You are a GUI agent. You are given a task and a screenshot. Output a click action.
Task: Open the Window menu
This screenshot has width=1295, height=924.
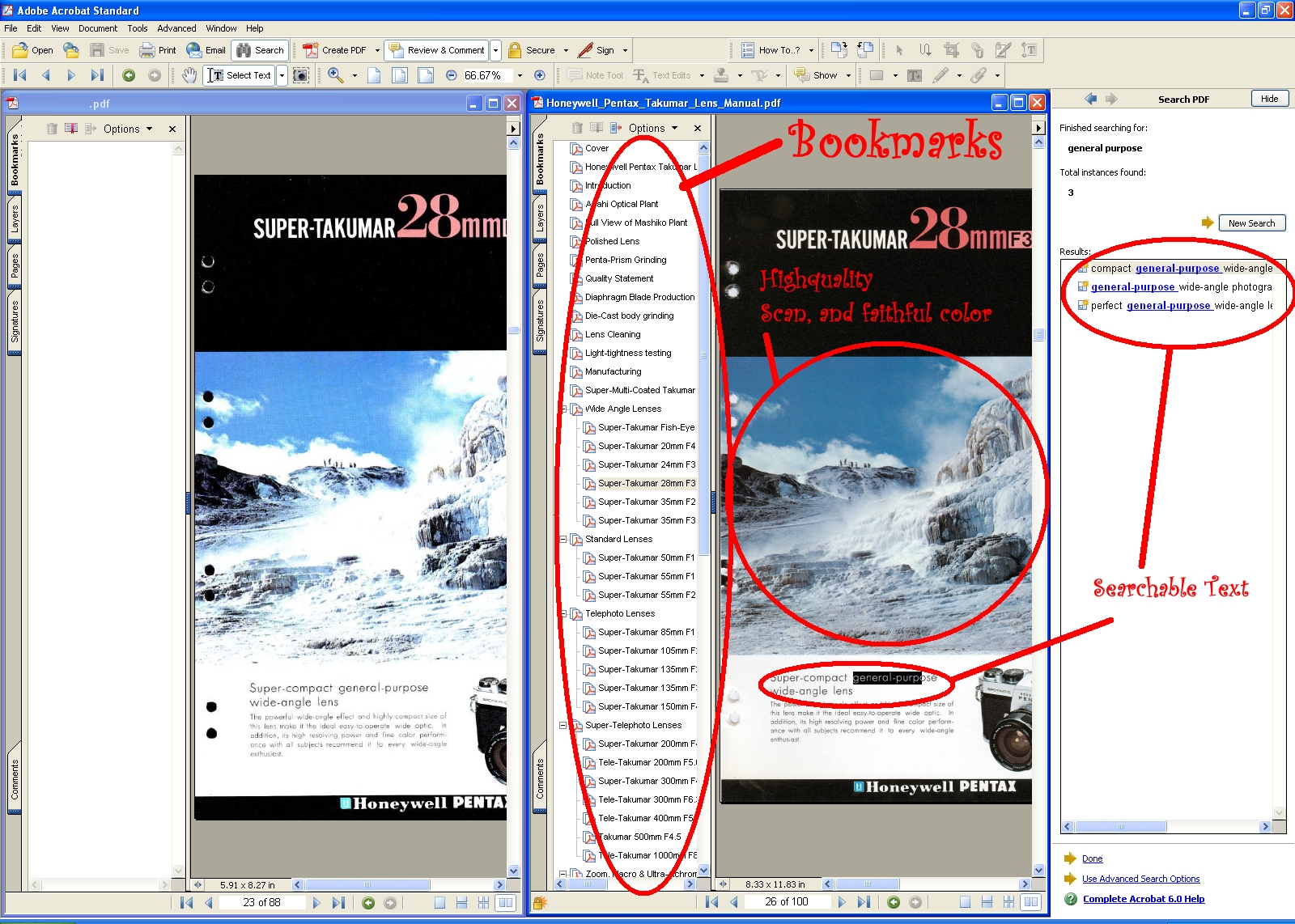point(221,28)
